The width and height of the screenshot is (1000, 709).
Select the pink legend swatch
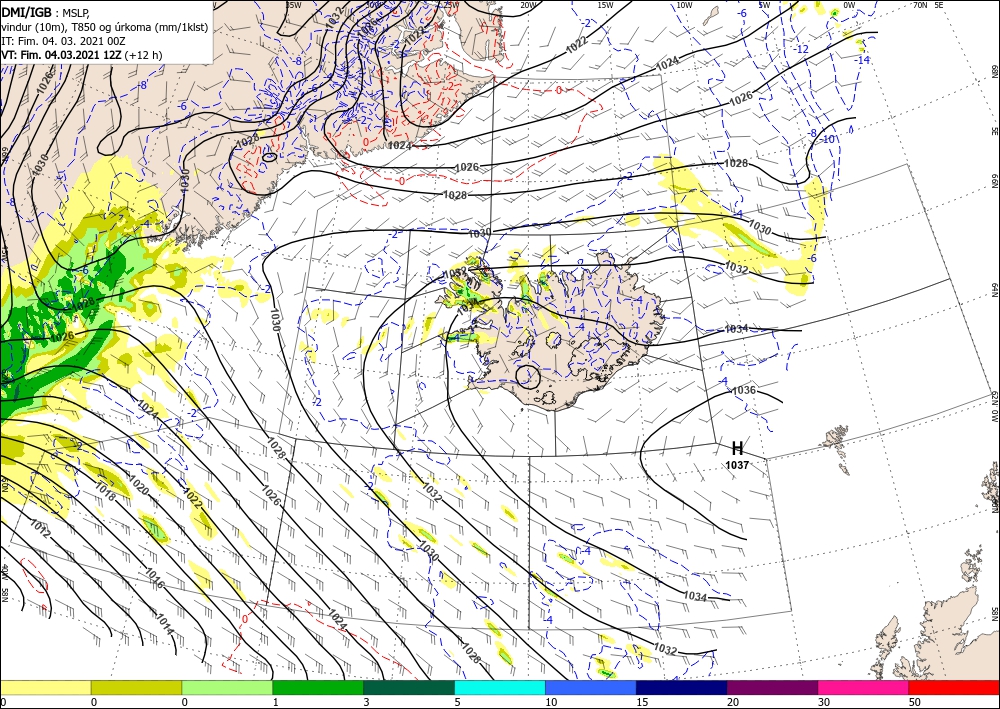864,687
